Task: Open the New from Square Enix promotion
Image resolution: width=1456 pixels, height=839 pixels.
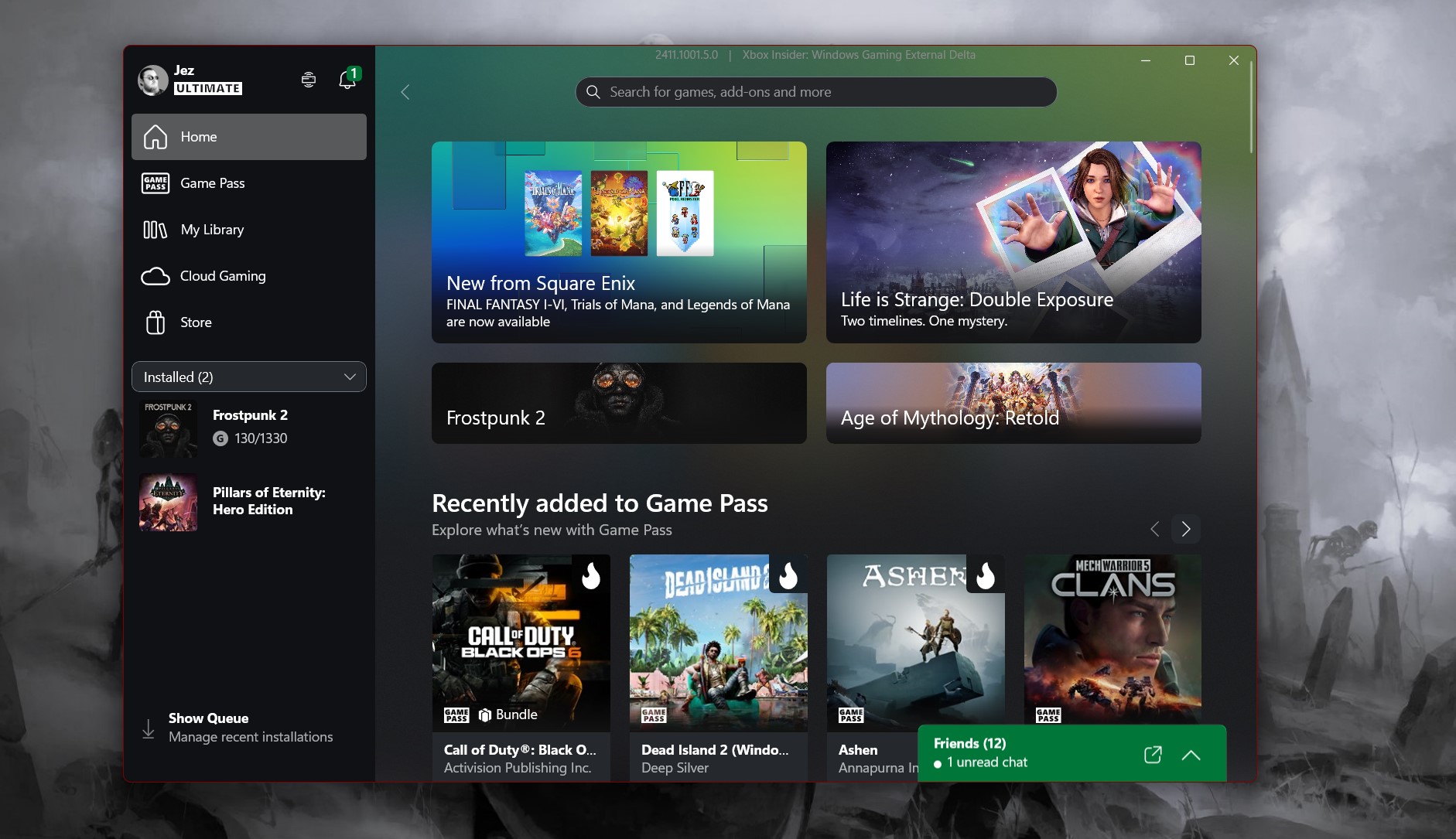Action: coord(618,242)
